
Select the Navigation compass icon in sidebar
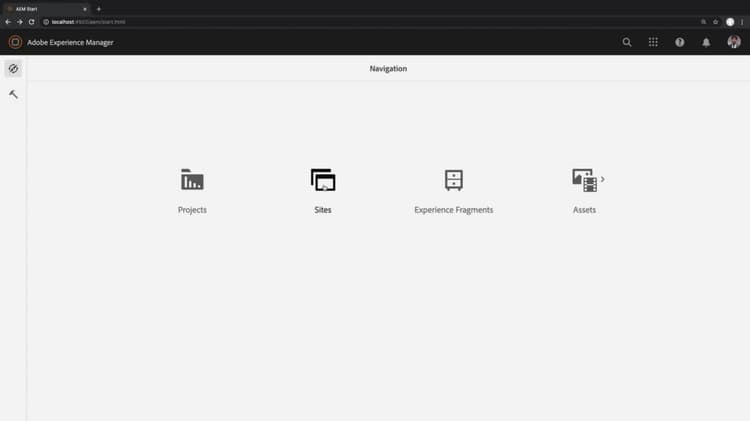point(13,69)
